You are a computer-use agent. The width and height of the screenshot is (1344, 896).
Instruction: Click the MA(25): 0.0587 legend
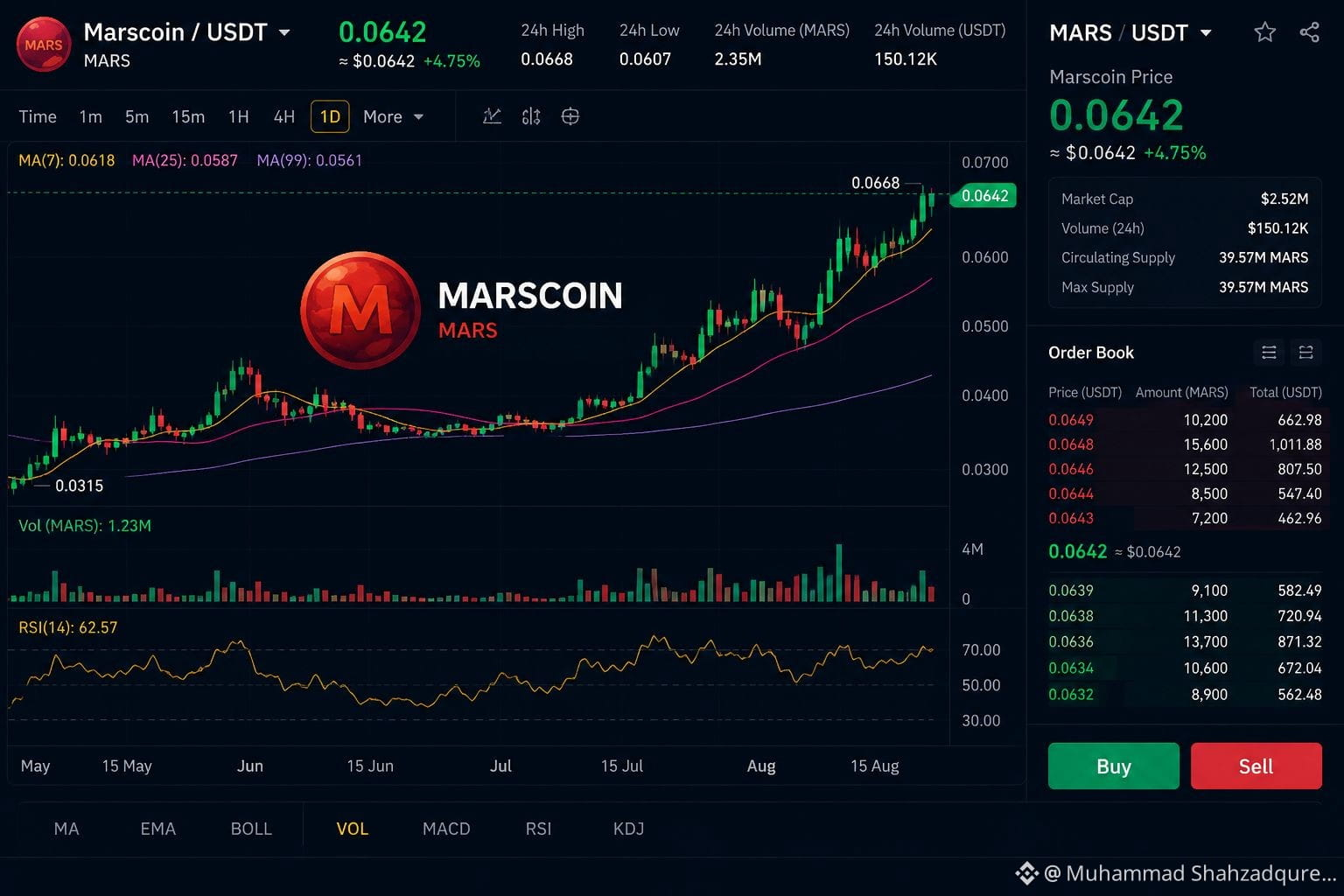[x=185, y=160]
